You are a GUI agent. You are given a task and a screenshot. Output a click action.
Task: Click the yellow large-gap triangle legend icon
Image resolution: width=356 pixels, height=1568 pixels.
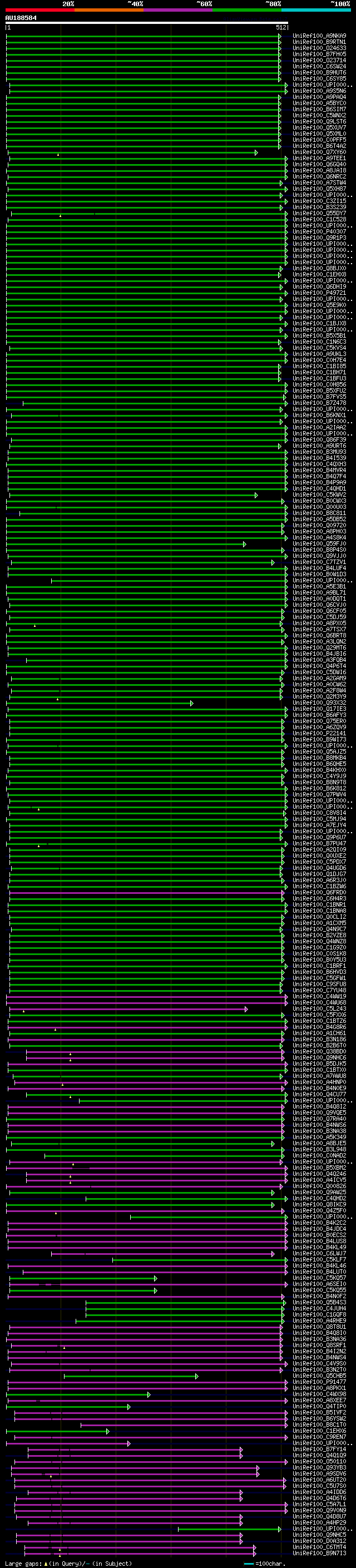(46, 1563)
